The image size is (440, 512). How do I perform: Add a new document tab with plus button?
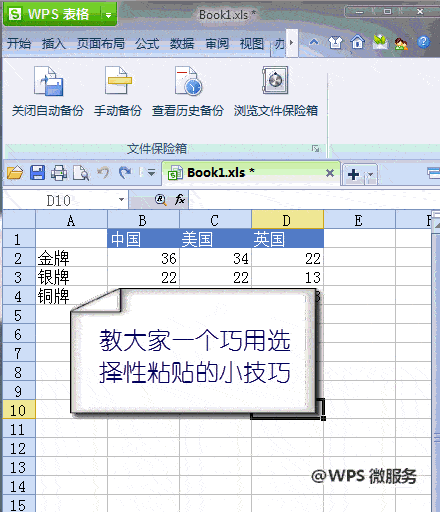pos(353,174)
